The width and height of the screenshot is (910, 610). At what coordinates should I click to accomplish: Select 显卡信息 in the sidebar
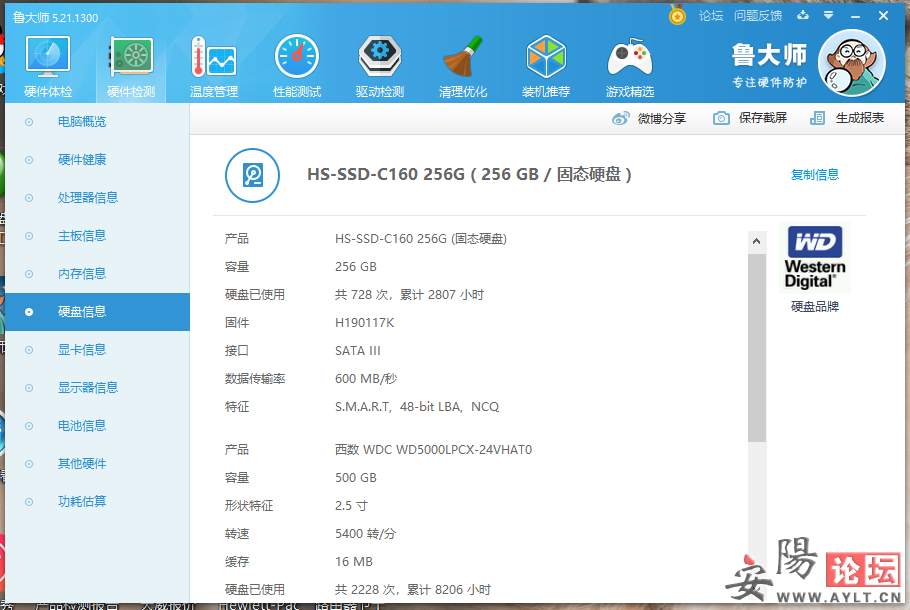click(x=82, y=349)
